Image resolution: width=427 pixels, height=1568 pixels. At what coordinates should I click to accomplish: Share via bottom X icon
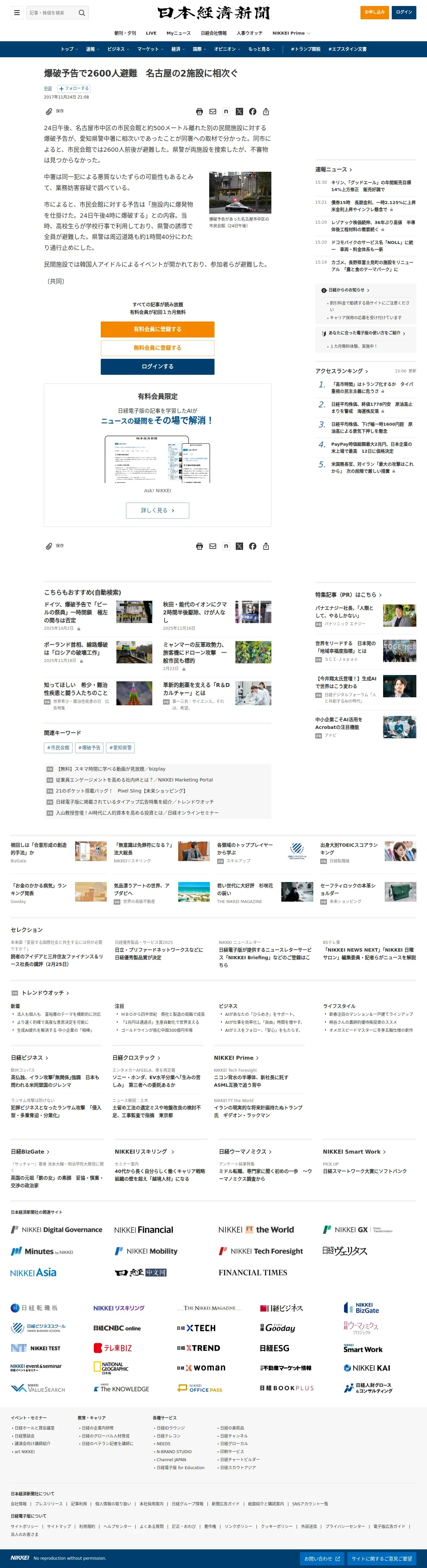239,546
